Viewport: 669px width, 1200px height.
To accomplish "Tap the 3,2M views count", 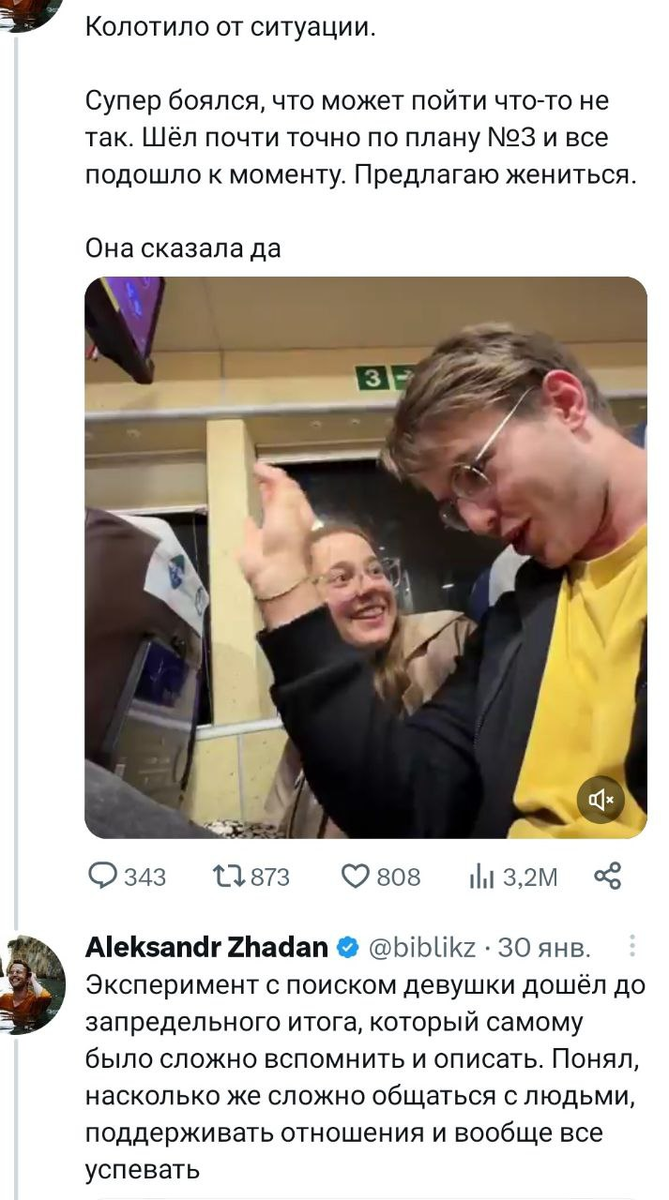I will point(529,877).
